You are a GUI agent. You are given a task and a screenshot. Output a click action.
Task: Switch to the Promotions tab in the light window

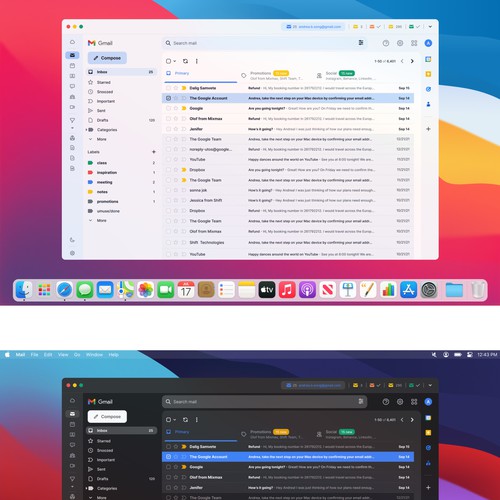point(272,76)
